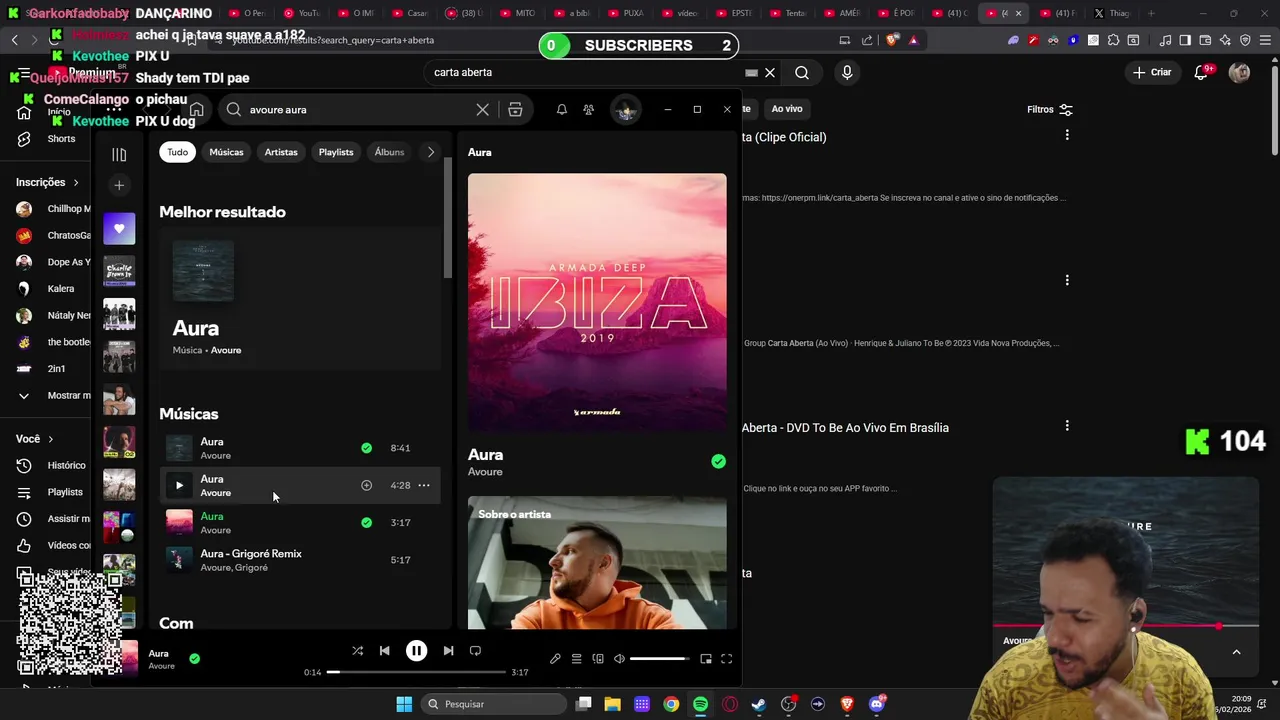This screenshot has width=1280, height=720.
Task: Start YouTube voice search microphone
Action: tap(847, 72)
